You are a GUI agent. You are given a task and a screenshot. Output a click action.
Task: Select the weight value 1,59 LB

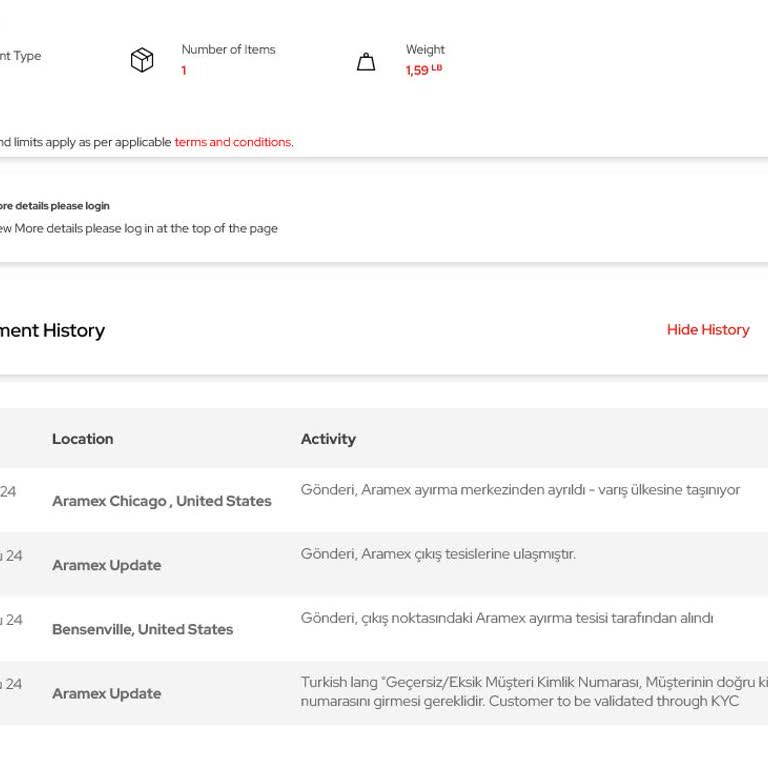(x=424, y=70)
